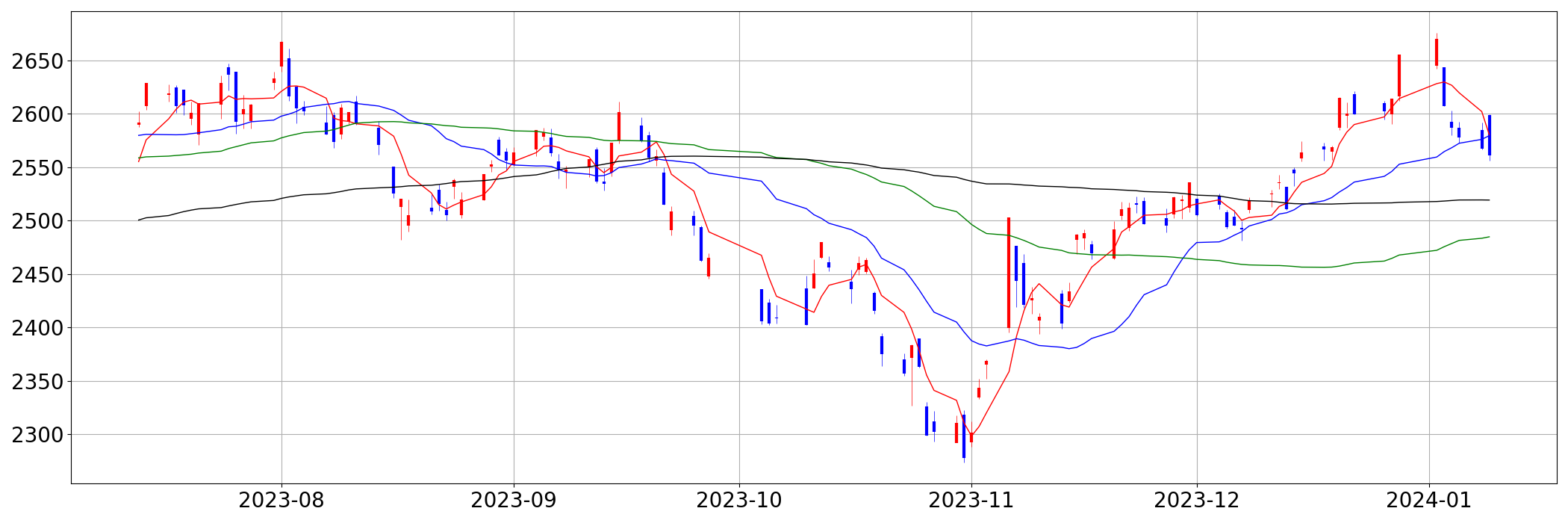Click the 2650 y-axis label

pos(37,61)
